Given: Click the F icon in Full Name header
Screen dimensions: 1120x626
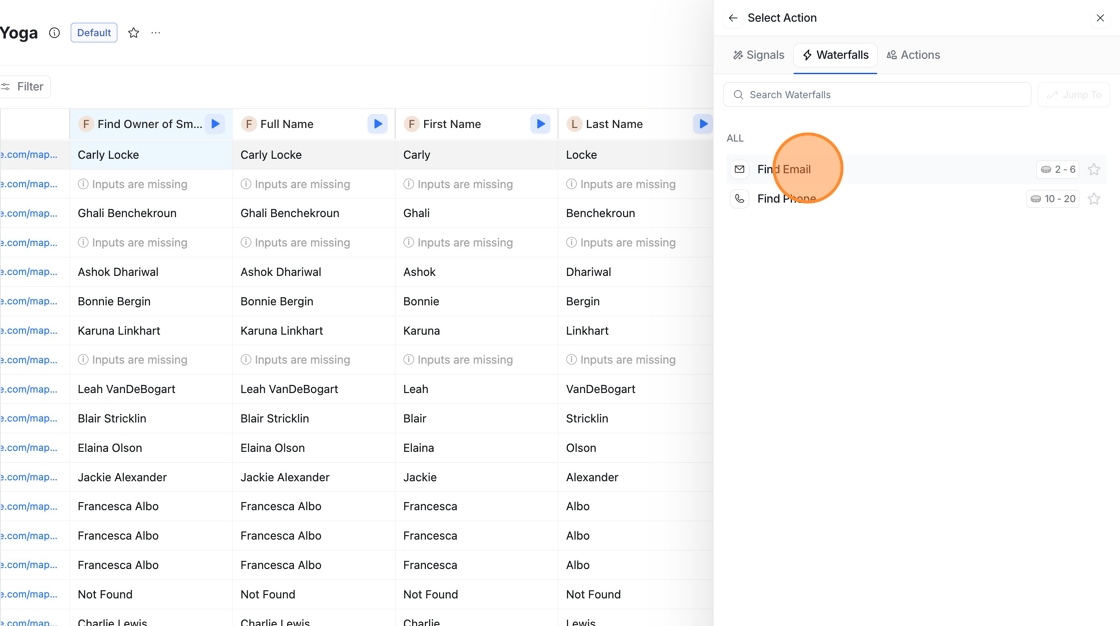Looking at the screenshot, I should pos(249,124).
